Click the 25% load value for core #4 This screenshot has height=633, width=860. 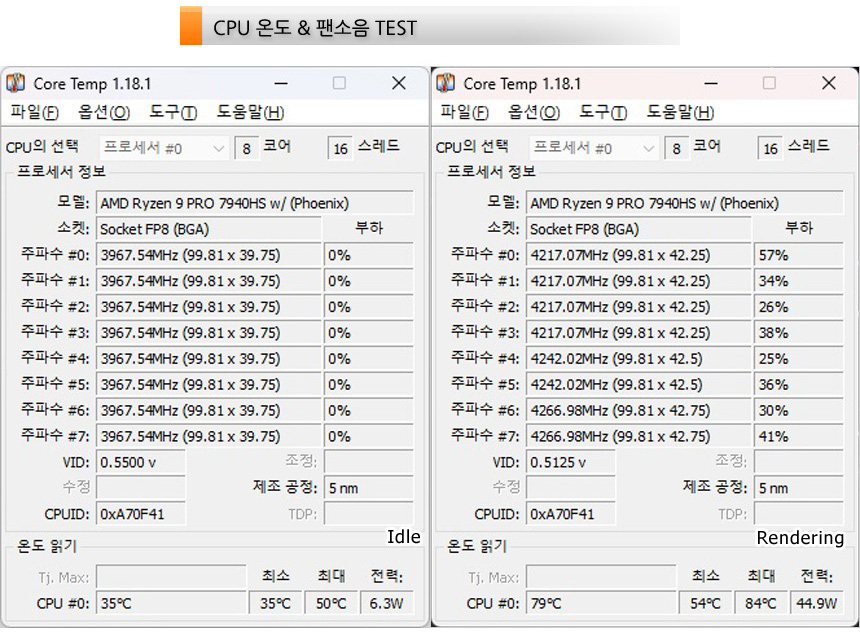[x=799, y=359]
